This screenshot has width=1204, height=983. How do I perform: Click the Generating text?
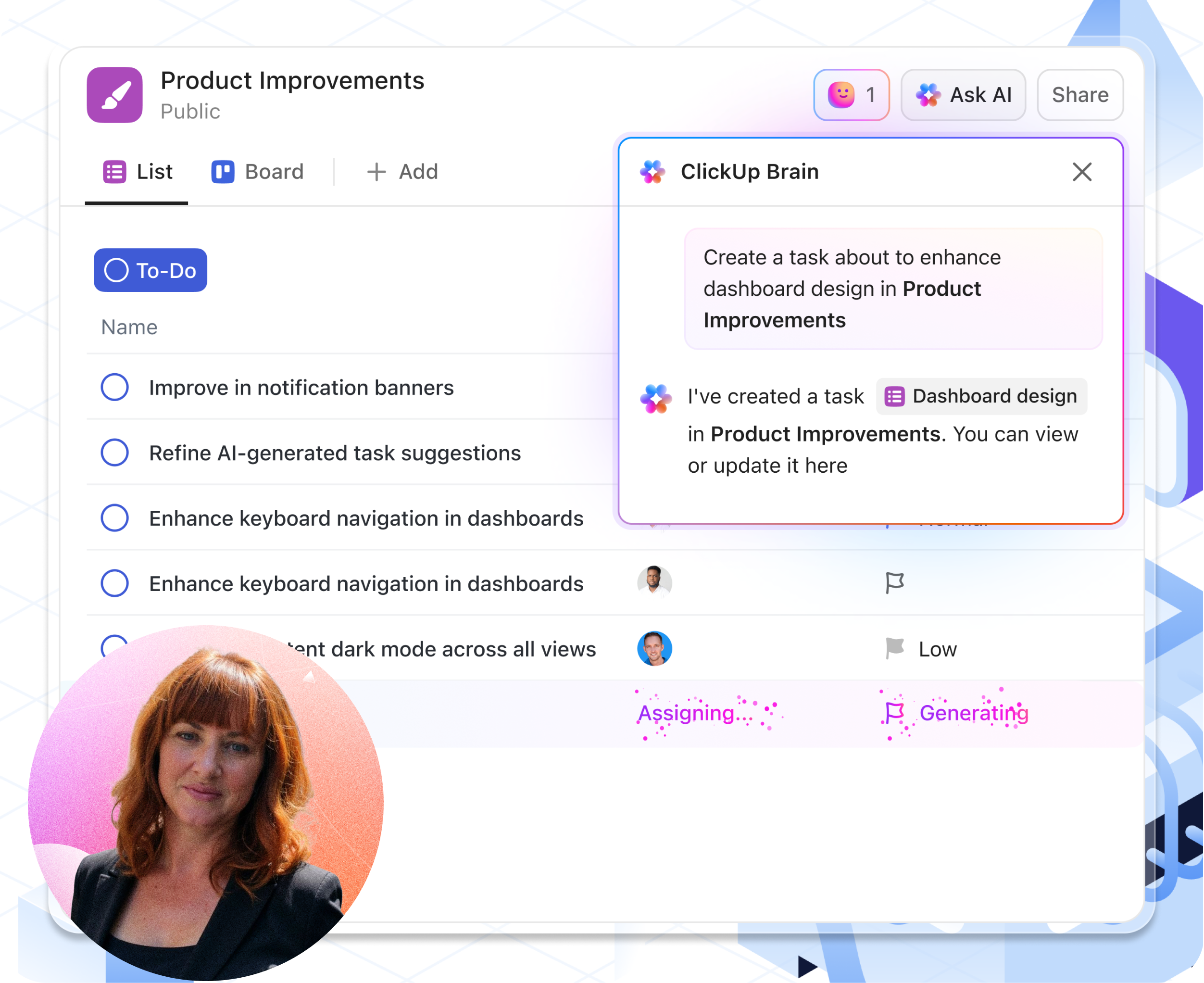(974, 713)
